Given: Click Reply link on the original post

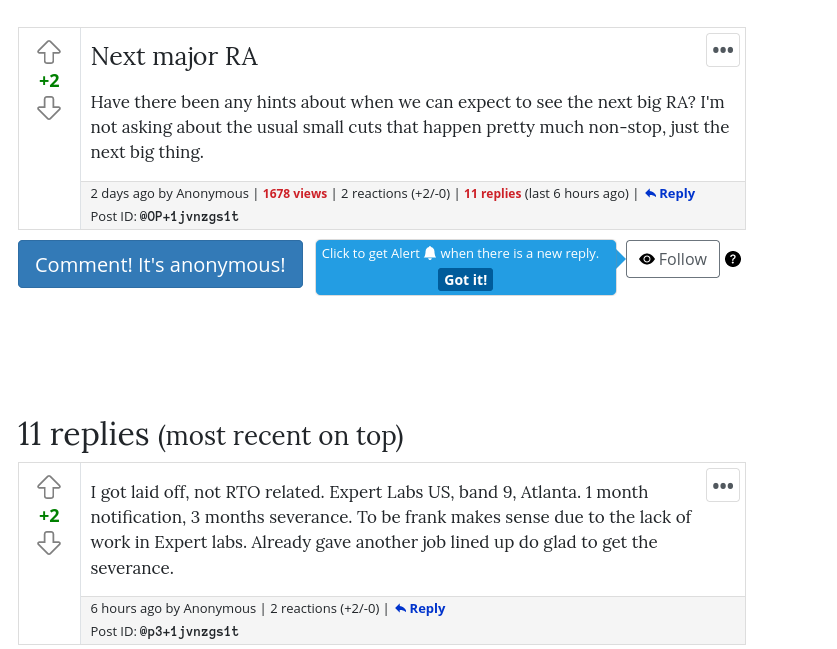Looking at the screenshot, I should pos(670,194).
